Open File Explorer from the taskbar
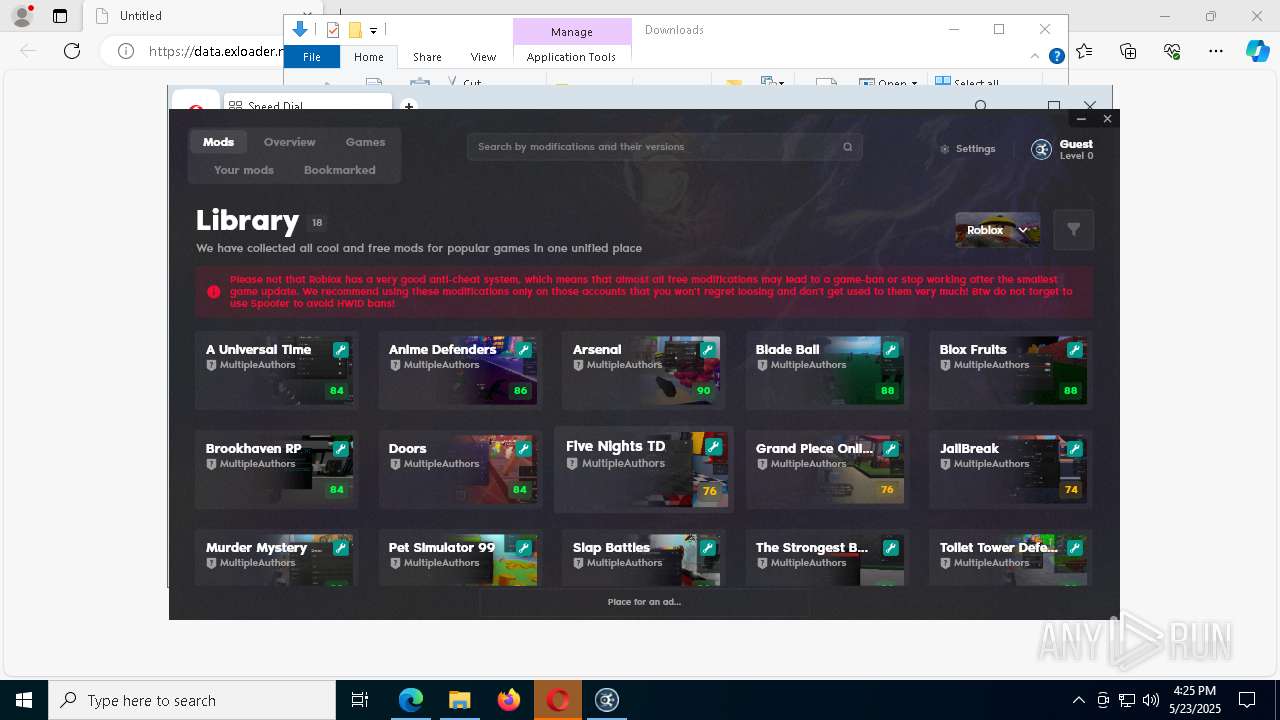Viewport: 1280px width, 720px height. pyautogui.click(x=459, y=700)
